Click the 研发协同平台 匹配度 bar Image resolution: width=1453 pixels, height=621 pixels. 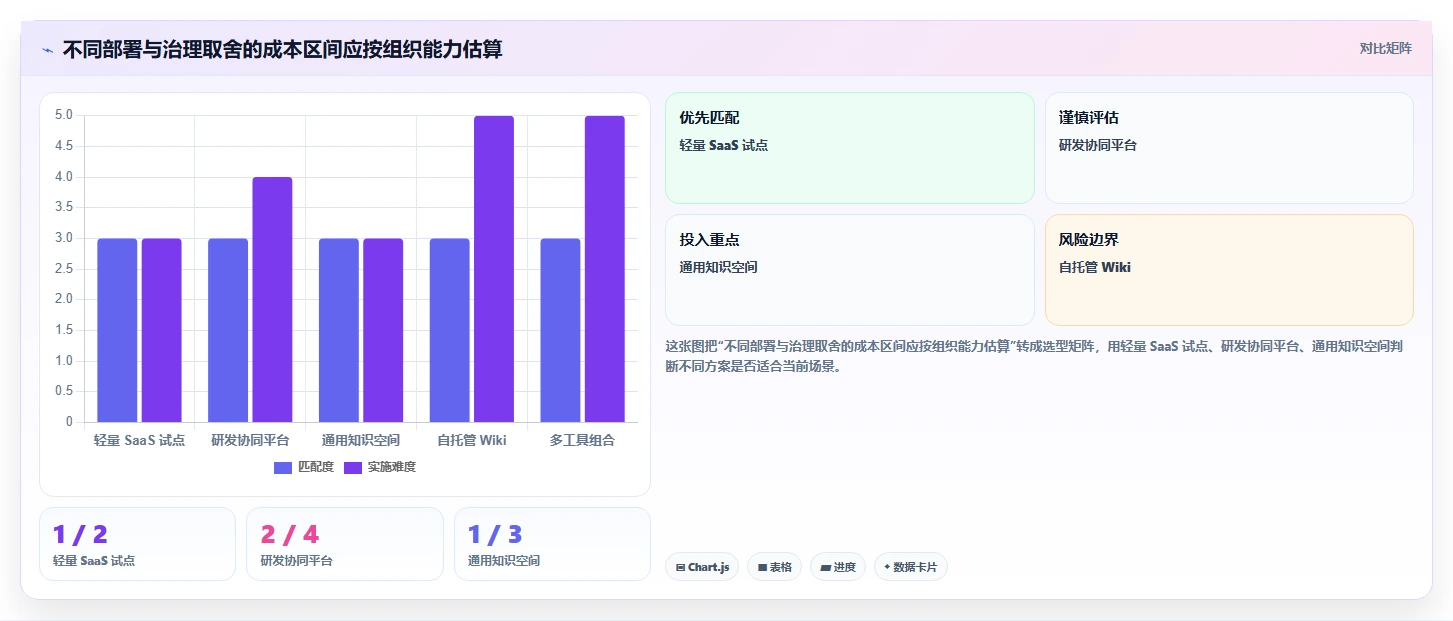[x=228, y=330]
